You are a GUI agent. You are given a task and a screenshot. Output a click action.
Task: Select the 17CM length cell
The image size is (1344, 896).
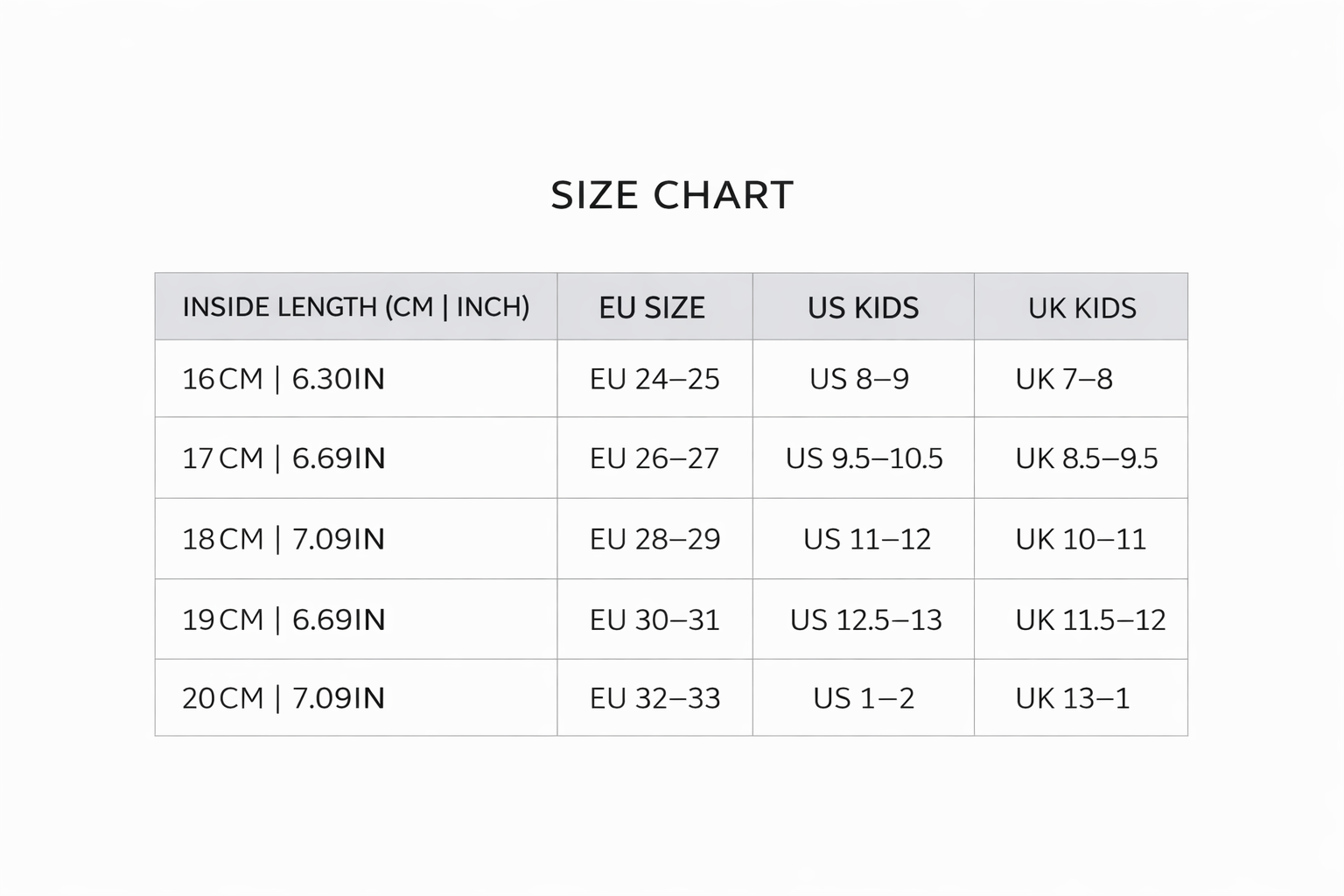click(x=283, y=458)
